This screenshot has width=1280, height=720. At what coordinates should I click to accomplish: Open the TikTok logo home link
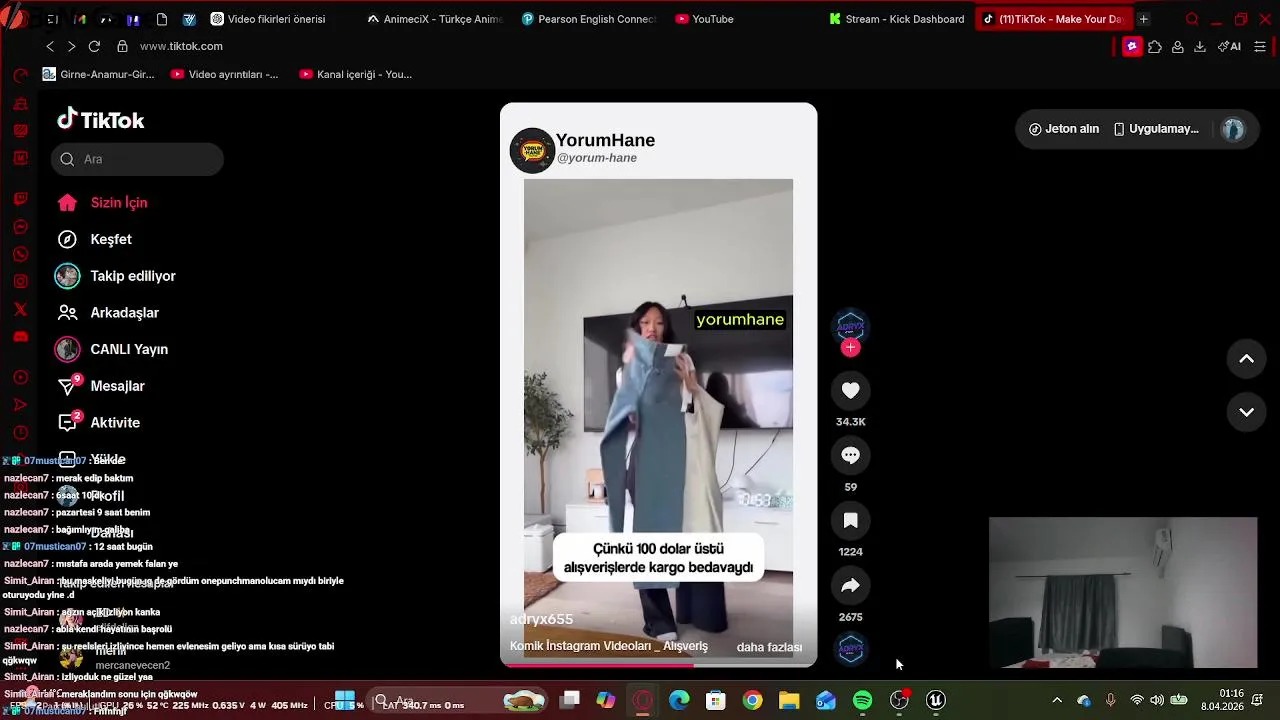(x=101, y=120)
